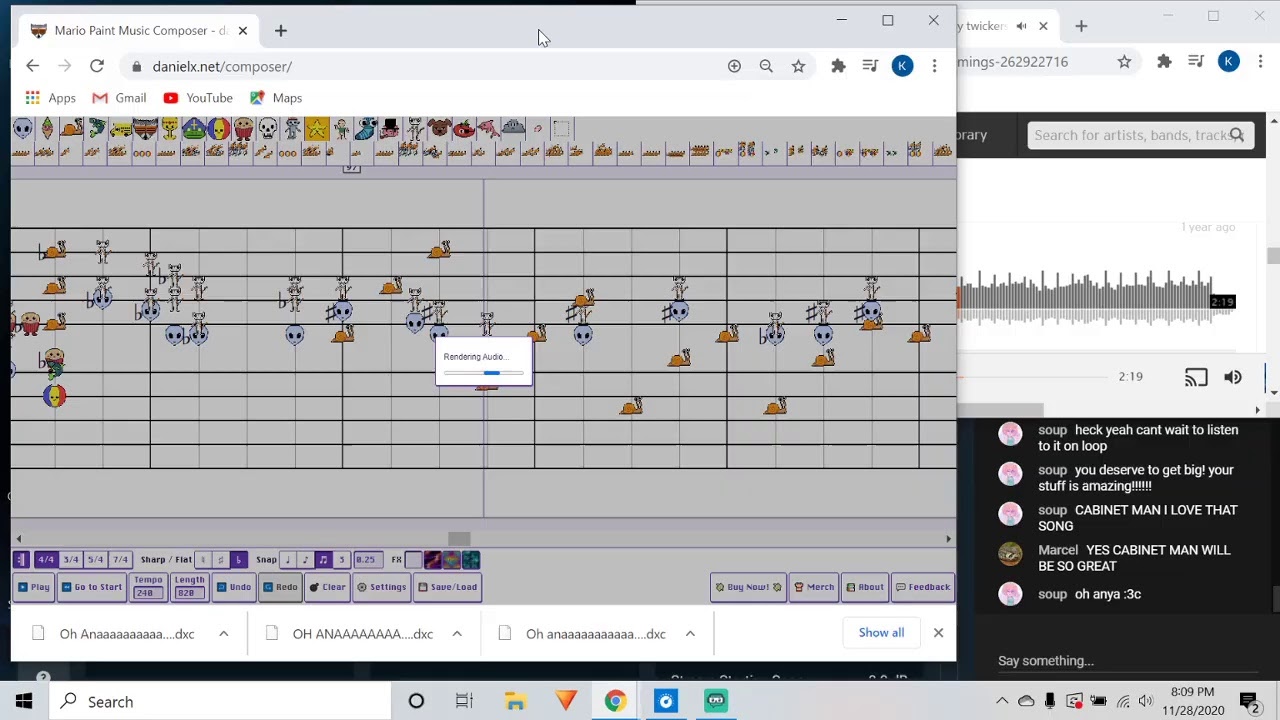Image resolution: width=1280 pixels, height=720 pixels.
Task: Click the Redo button
Action: pyautogui.click(x=280, y=587)
